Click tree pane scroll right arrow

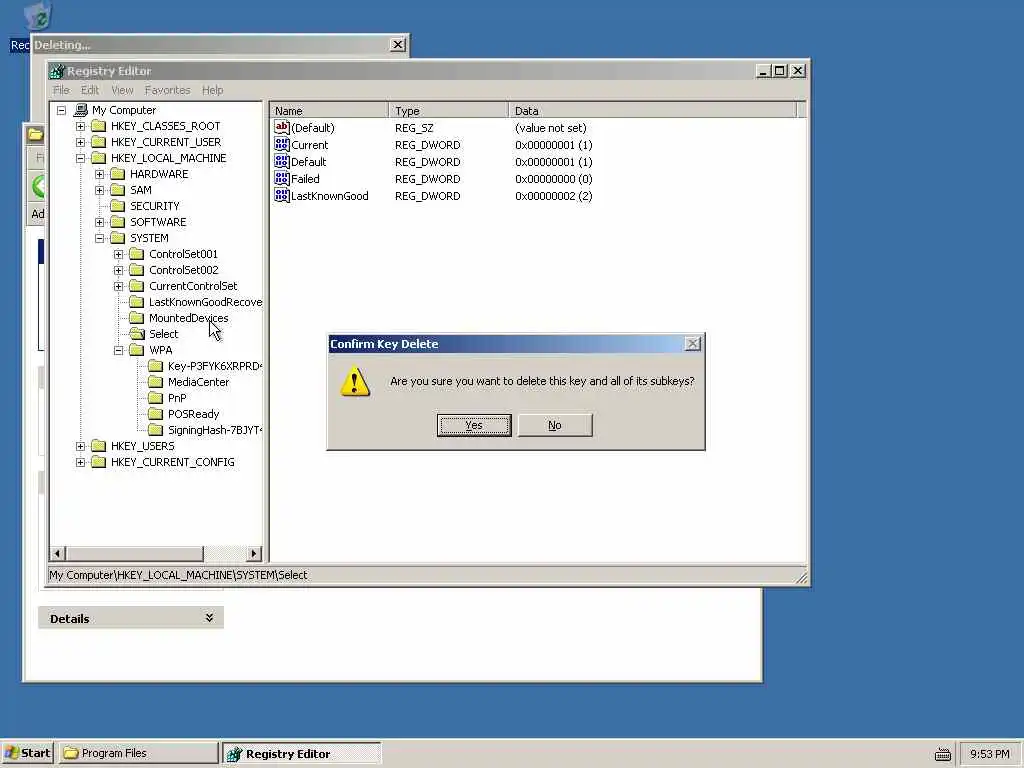pos(254,554)
